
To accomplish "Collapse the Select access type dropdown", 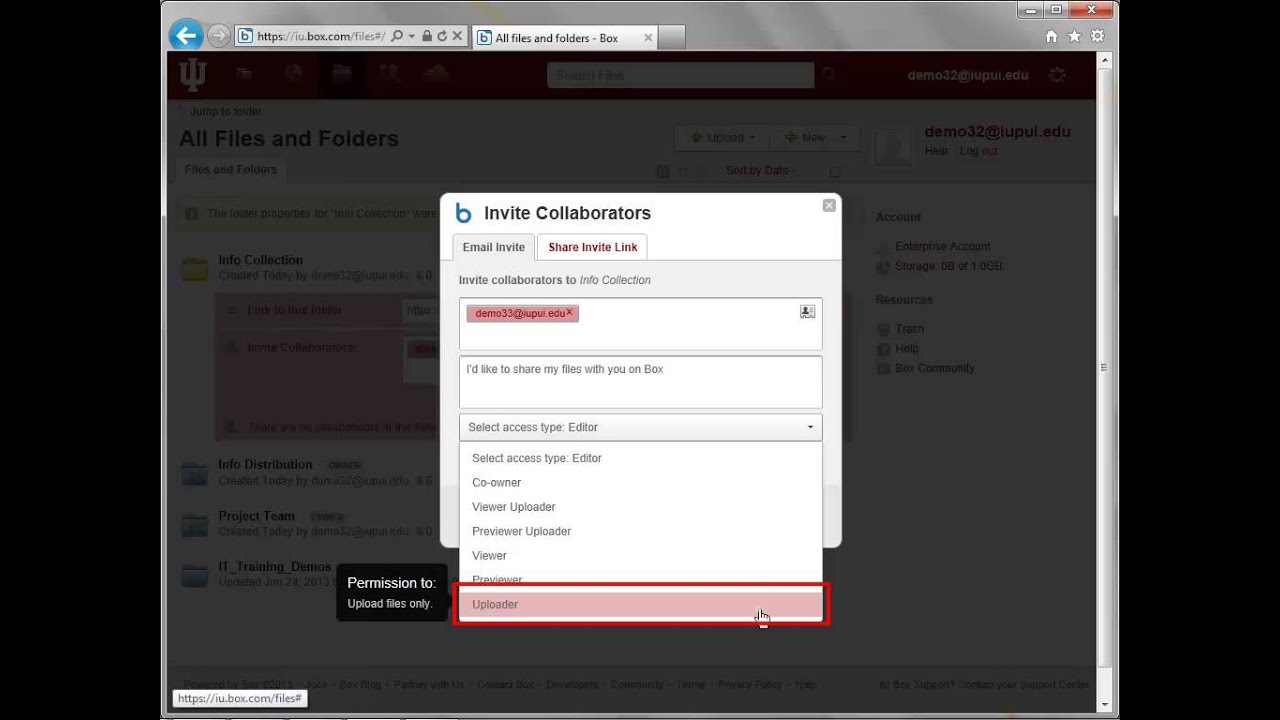I will tap(641, 427).
